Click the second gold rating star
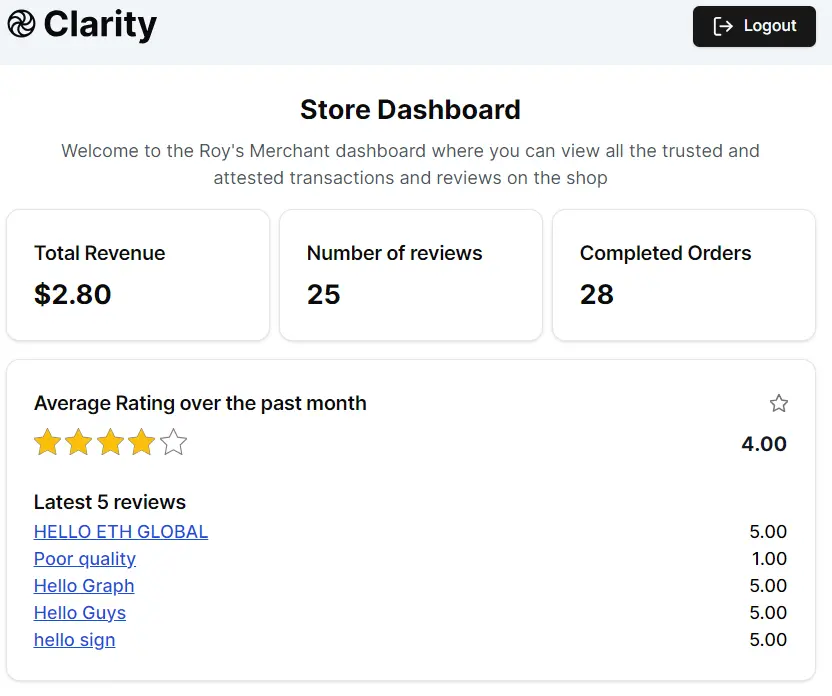Image resolution: width=832 pixels, height=696 pixels. coord(79,442)
